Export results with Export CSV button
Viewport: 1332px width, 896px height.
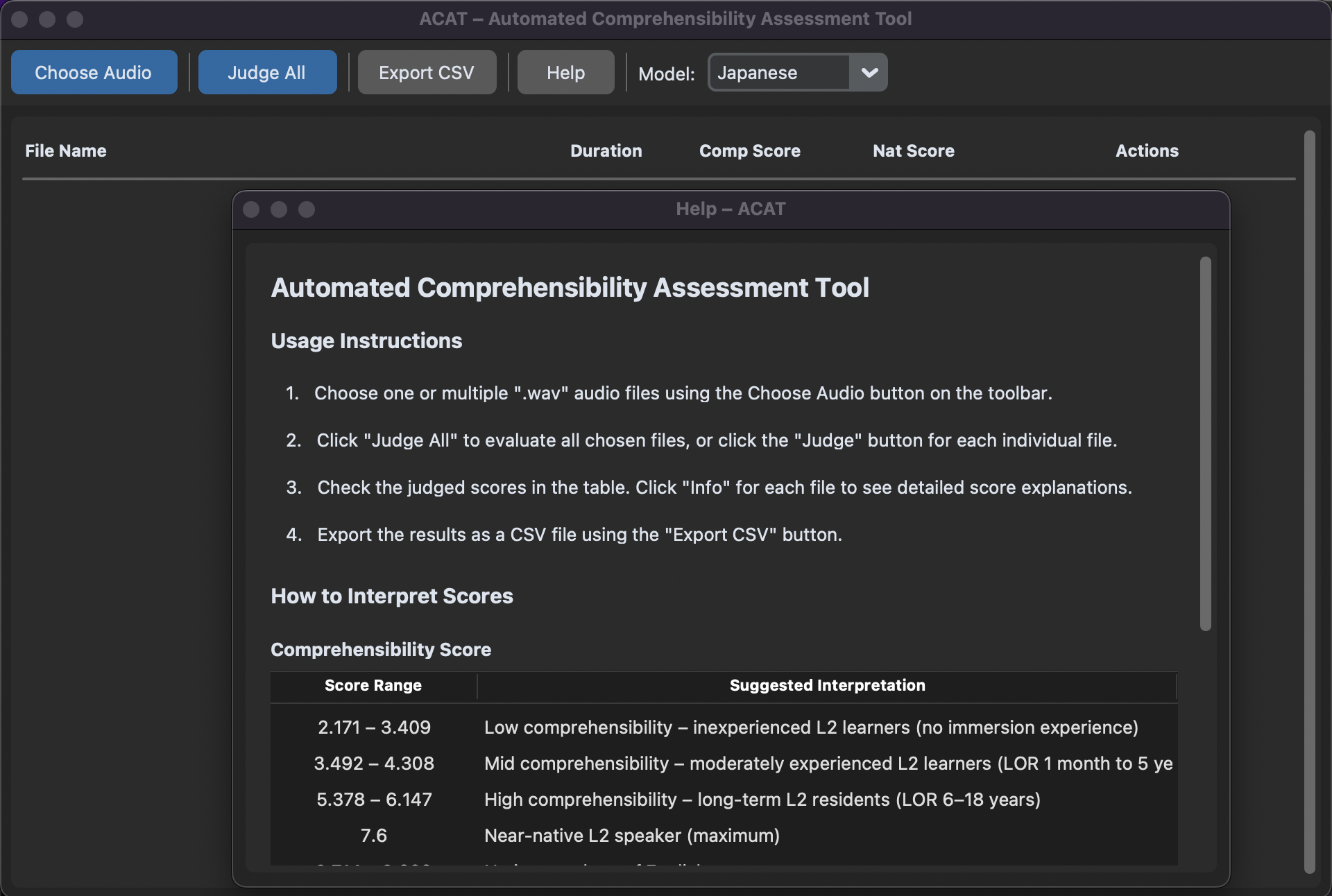point(427,72)
